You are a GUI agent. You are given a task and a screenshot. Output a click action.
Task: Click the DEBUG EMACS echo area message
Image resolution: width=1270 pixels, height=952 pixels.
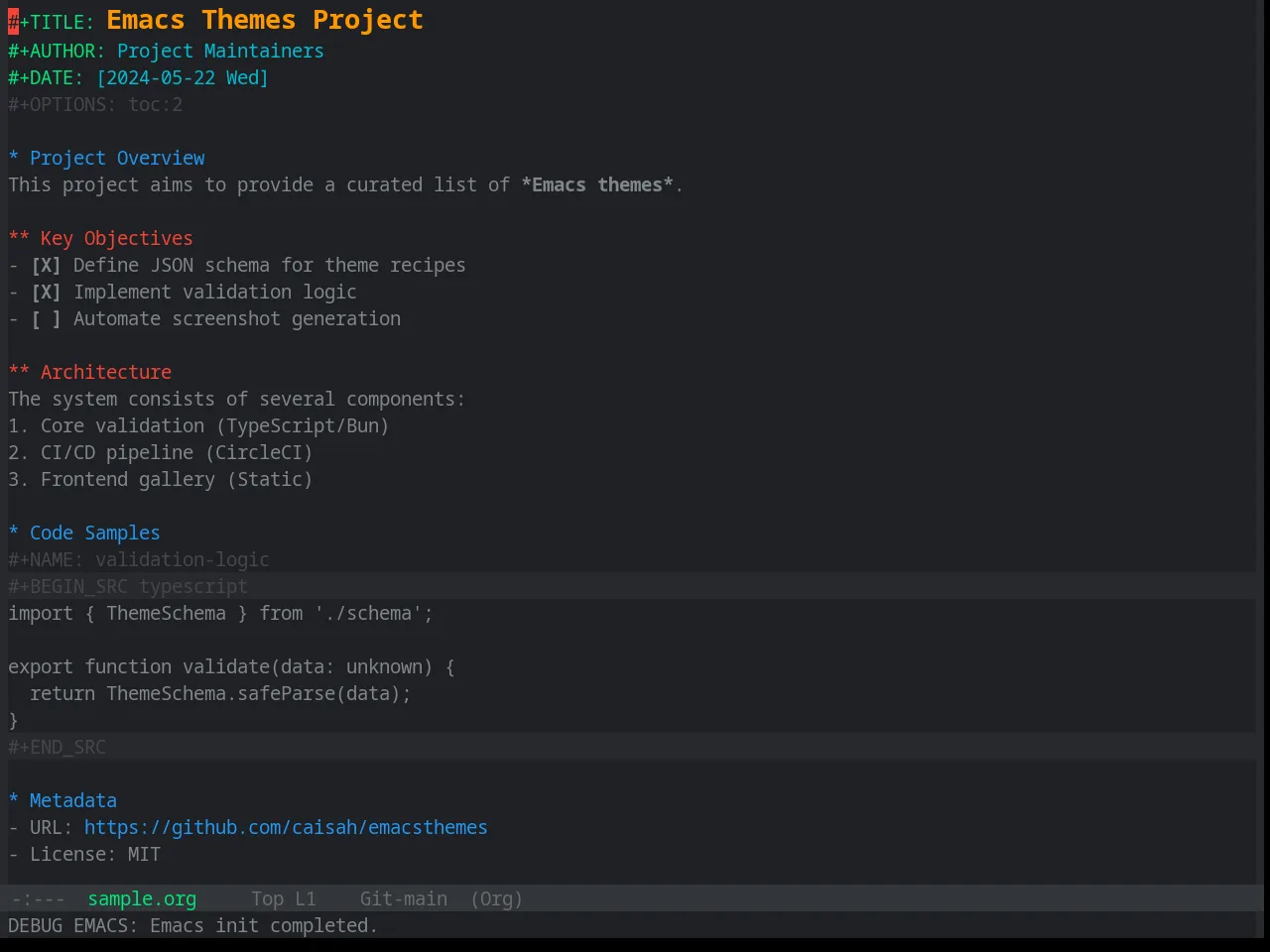pos(192,925)
